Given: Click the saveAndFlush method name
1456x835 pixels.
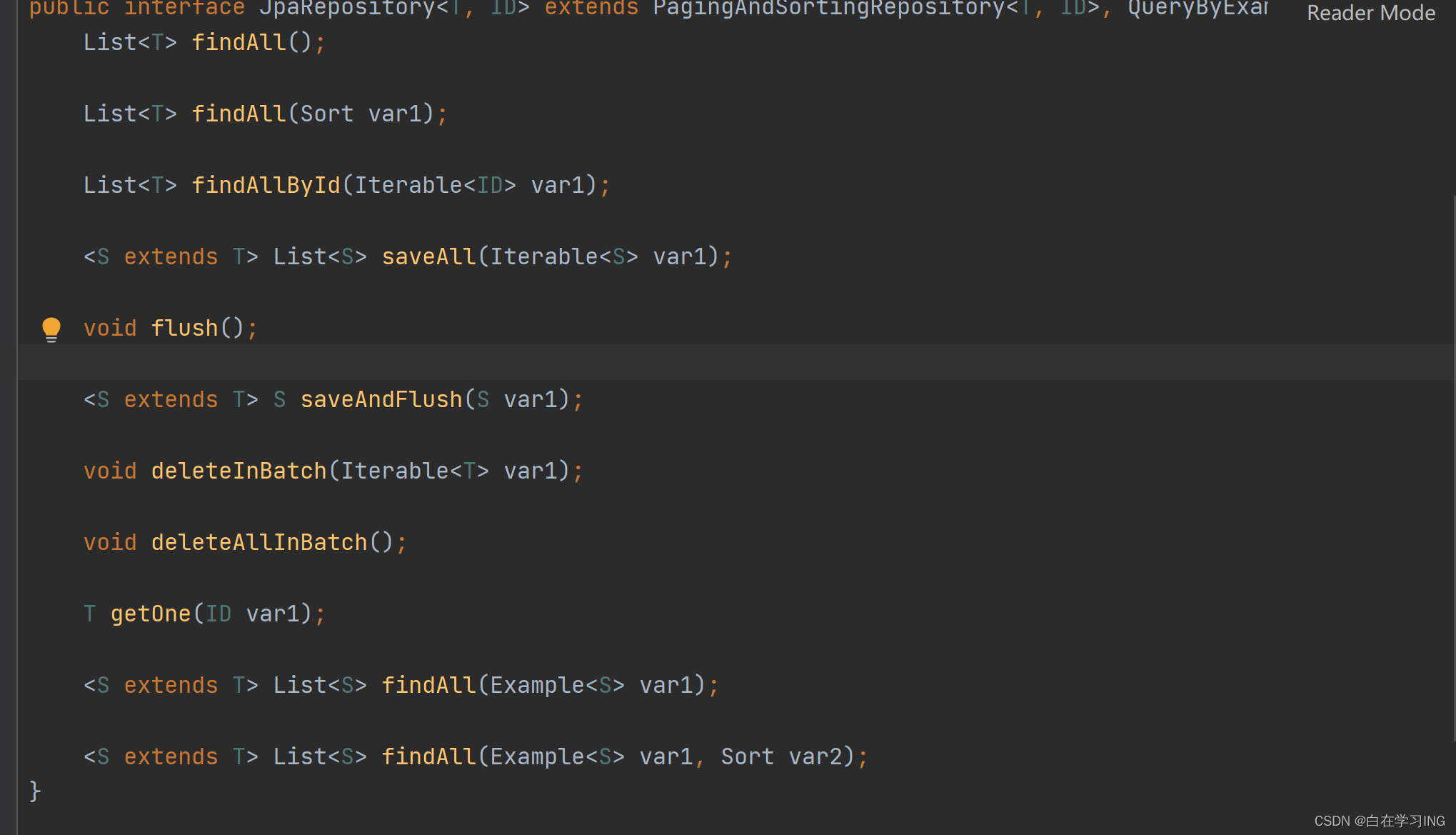Looking at the screenshot, I should (381, 399).
